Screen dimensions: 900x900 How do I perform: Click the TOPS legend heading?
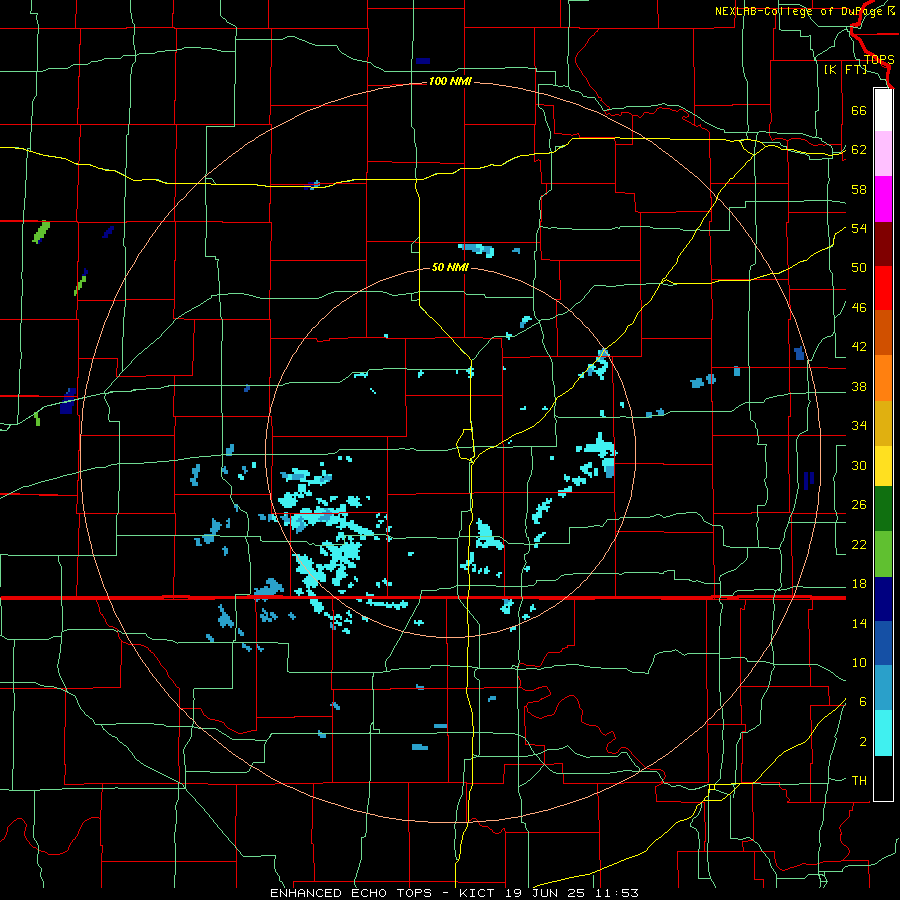point(879,60)
